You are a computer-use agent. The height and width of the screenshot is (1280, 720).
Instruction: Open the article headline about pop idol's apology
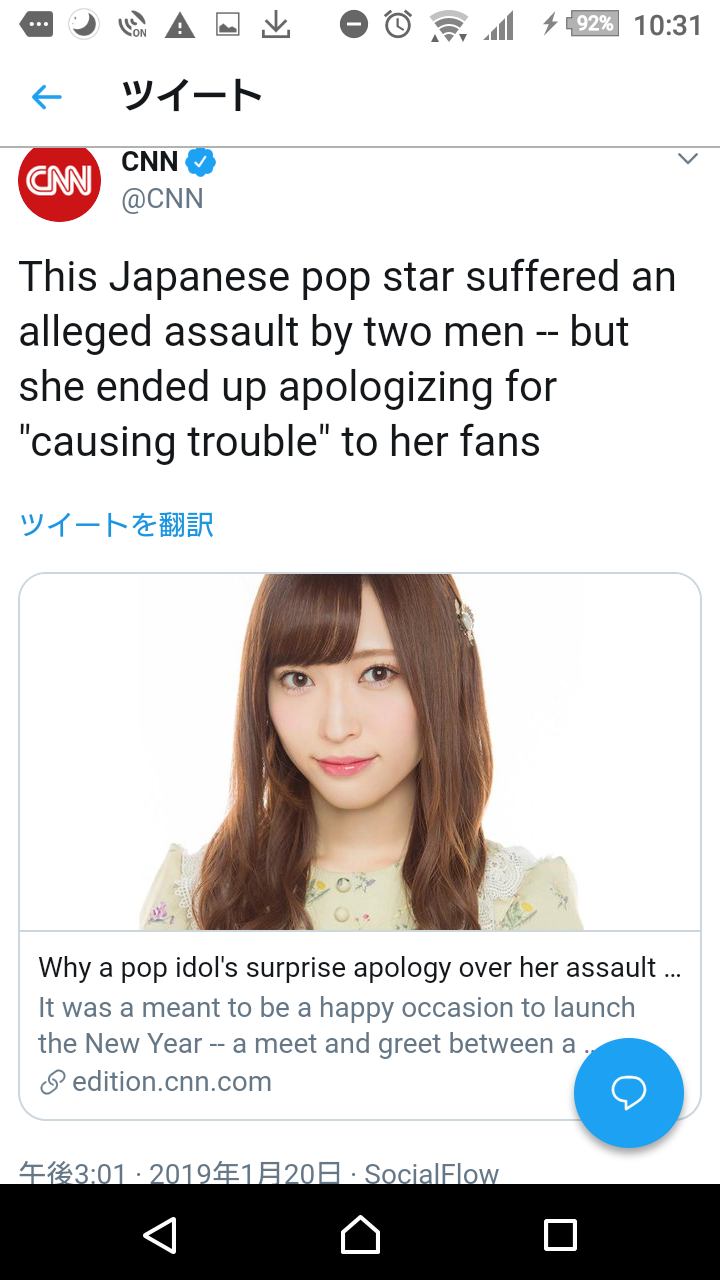point(360,967)
